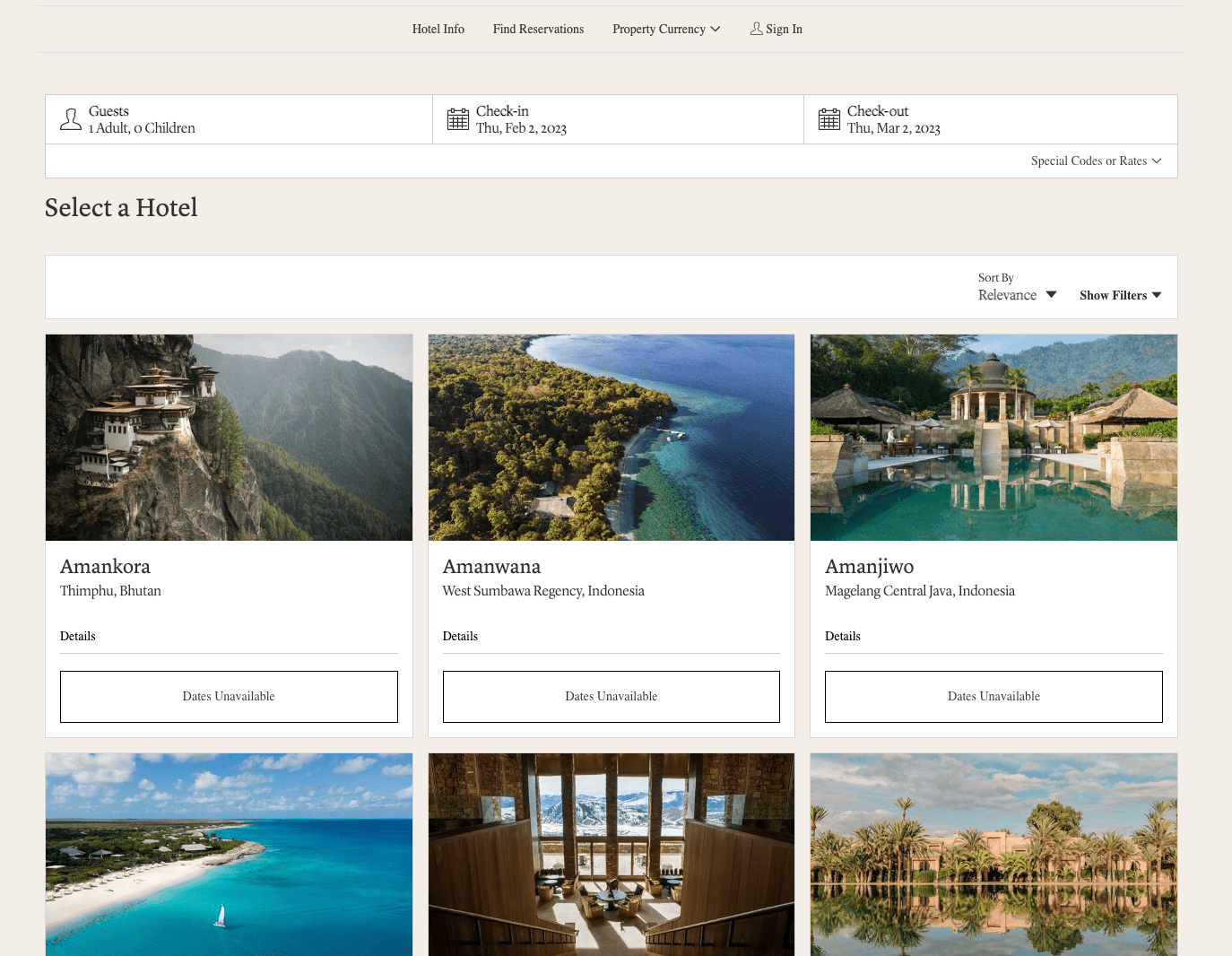The height and width of the screenshot is (956, 1232).
Task: Open the palm trees reflection photo
Action: (993, 855)
